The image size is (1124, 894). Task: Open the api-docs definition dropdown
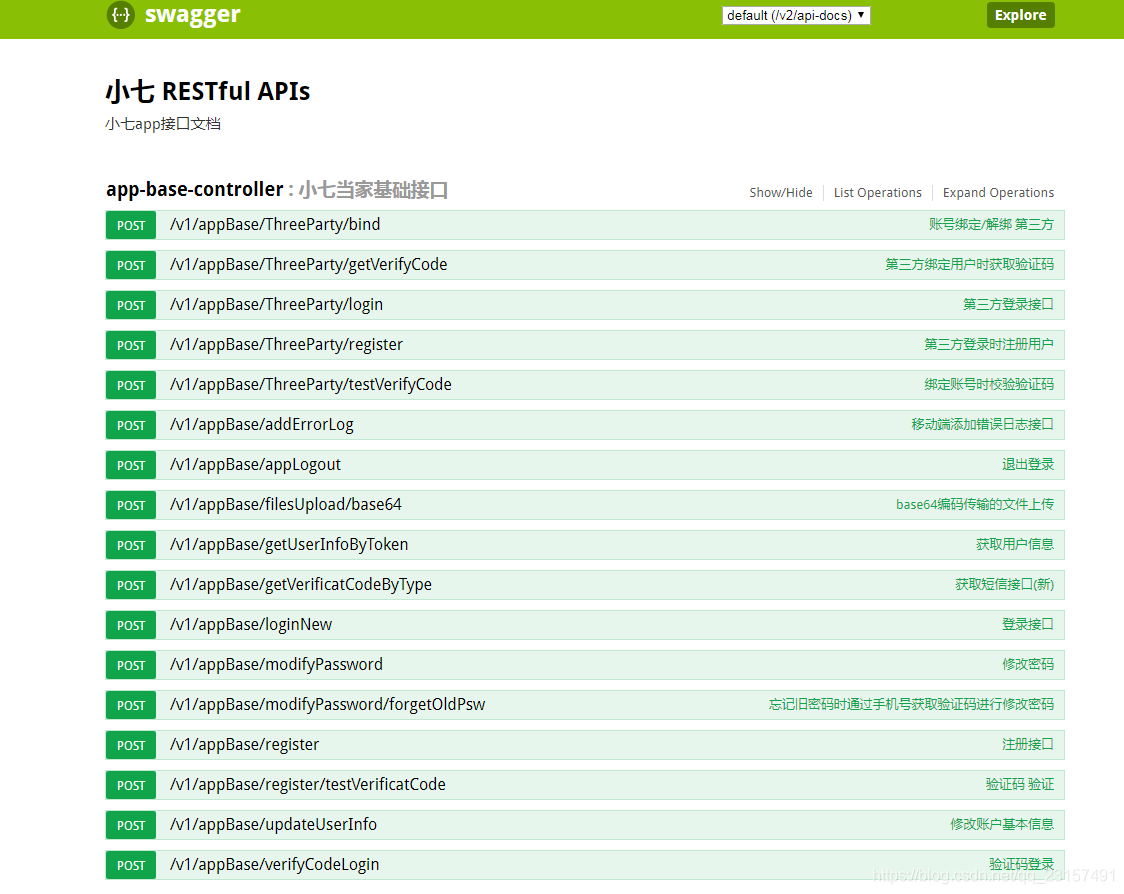coord(796,15)
